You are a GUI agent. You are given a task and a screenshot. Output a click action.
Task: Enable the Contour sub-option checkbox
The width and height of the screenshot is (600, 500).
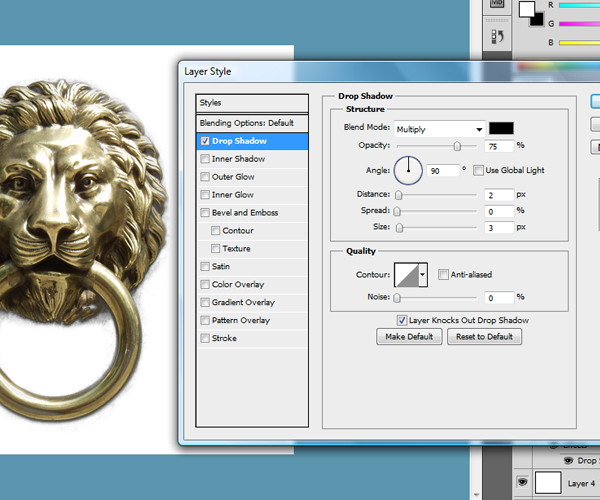click(215, 231)
